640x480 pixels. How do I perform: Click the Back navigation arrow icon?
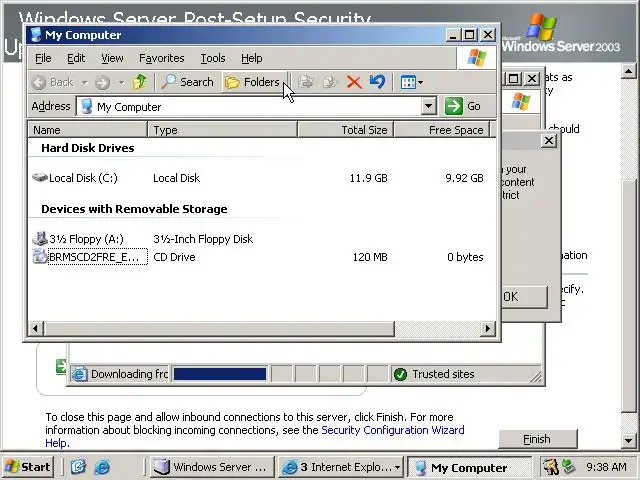click(39, 82)
